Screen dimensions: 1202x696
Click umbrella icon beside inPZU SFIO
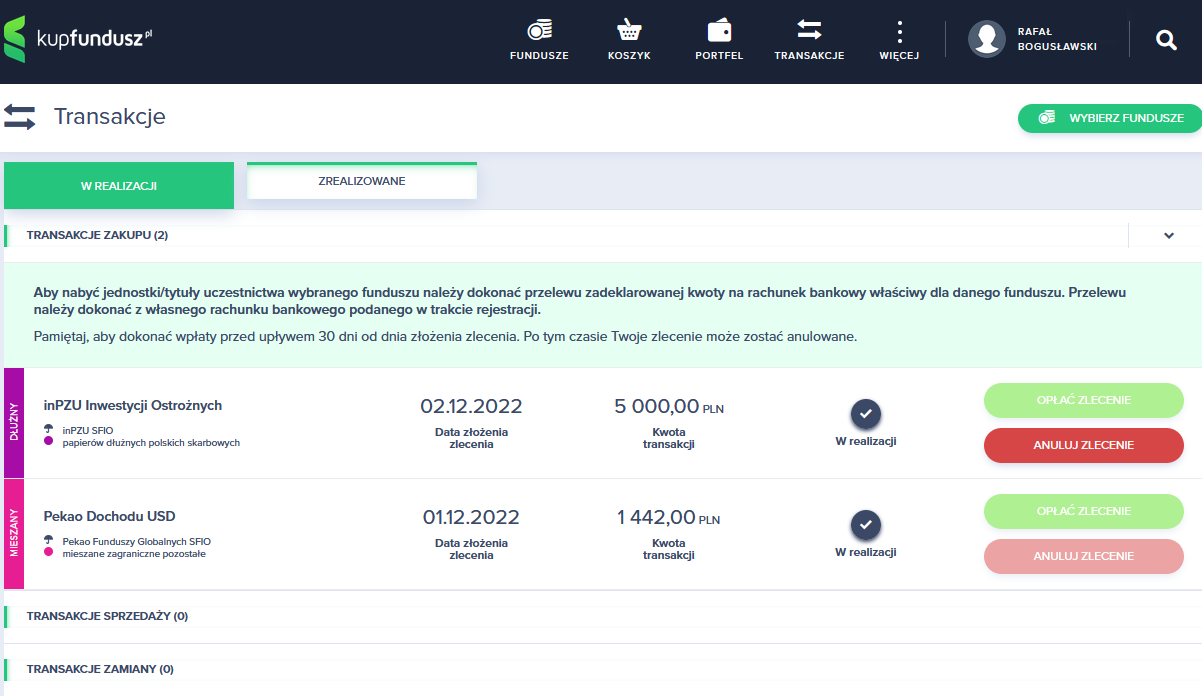click(48, 428)
